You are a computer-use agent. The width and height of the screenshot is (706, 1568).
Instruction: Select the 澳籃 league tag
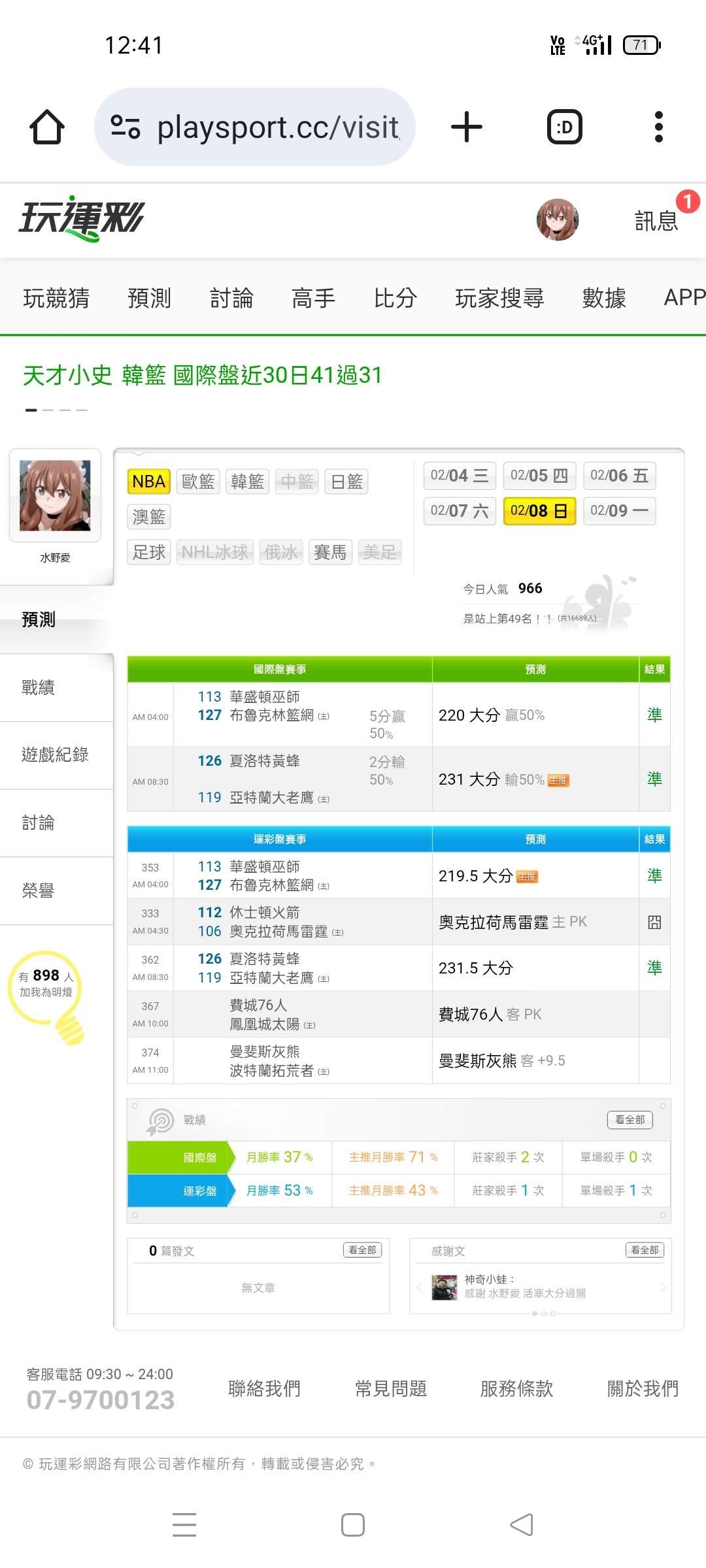click(148, 517)
